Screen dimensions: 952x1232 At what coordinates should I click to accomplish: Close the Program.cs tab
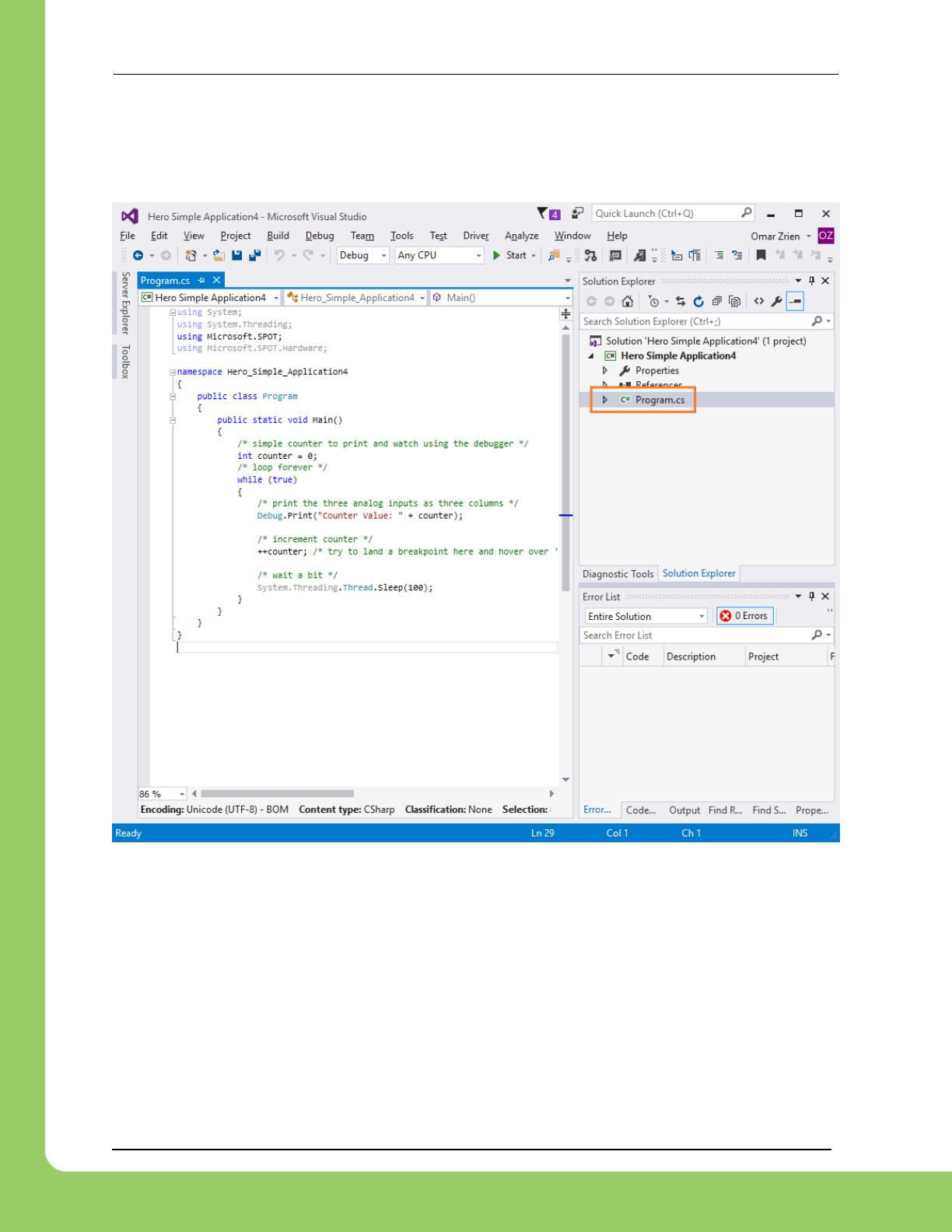217,281
